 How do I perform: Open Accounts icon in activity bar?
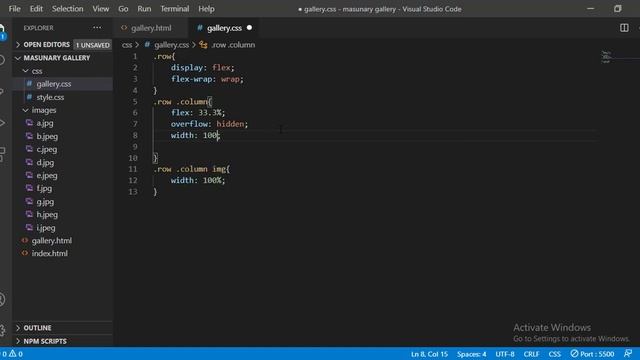pos(2,300)
